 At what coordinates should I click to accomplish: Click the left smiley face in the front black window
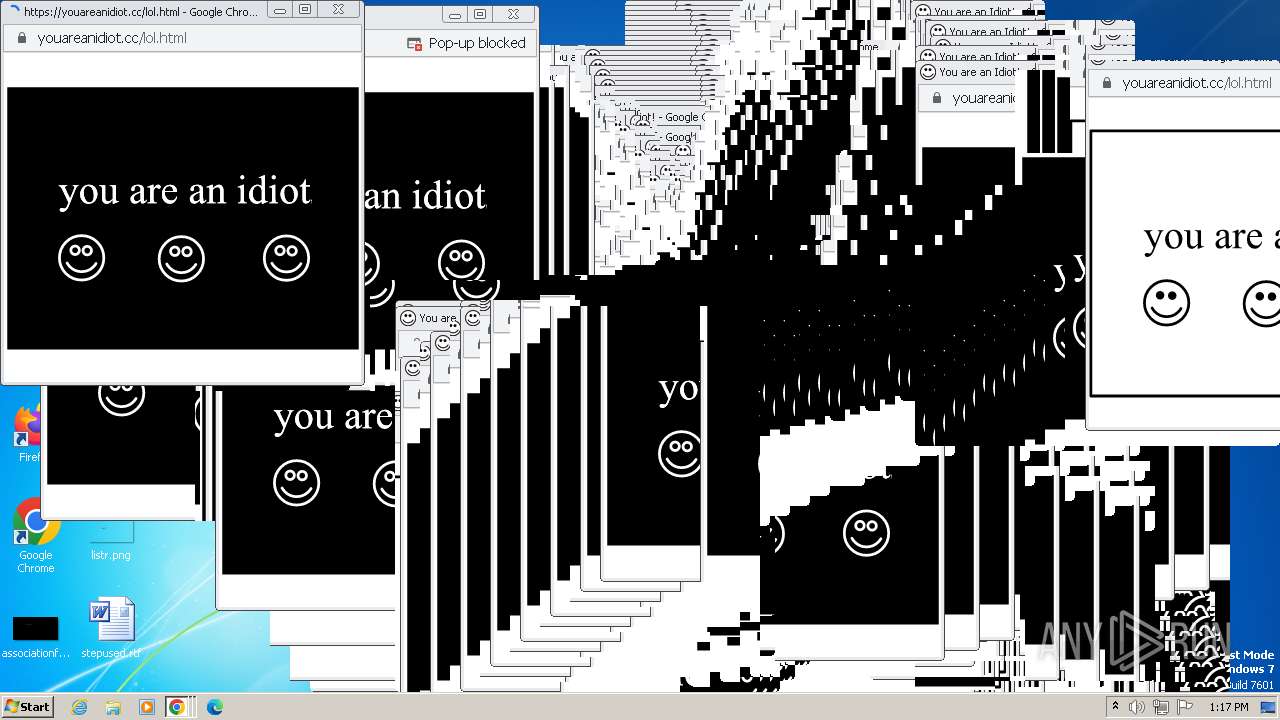coord(81,259)
